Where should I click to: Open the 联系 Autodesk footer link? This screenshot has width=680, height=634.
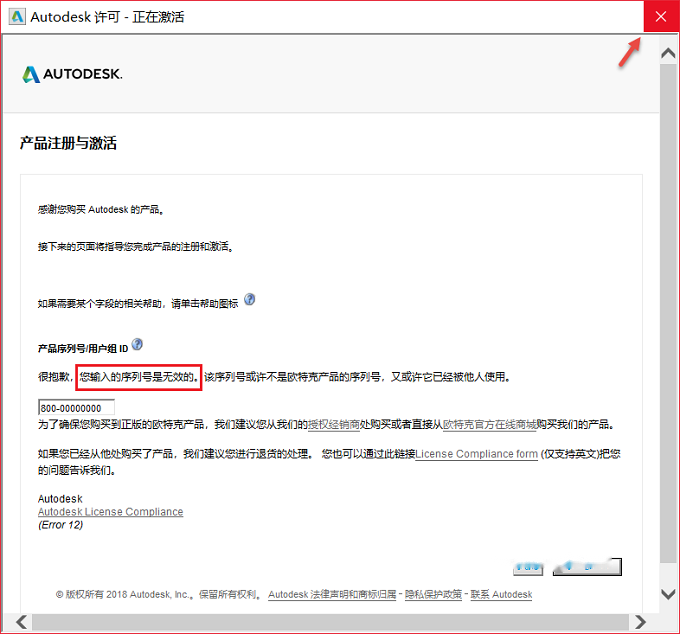pos(501,595)
